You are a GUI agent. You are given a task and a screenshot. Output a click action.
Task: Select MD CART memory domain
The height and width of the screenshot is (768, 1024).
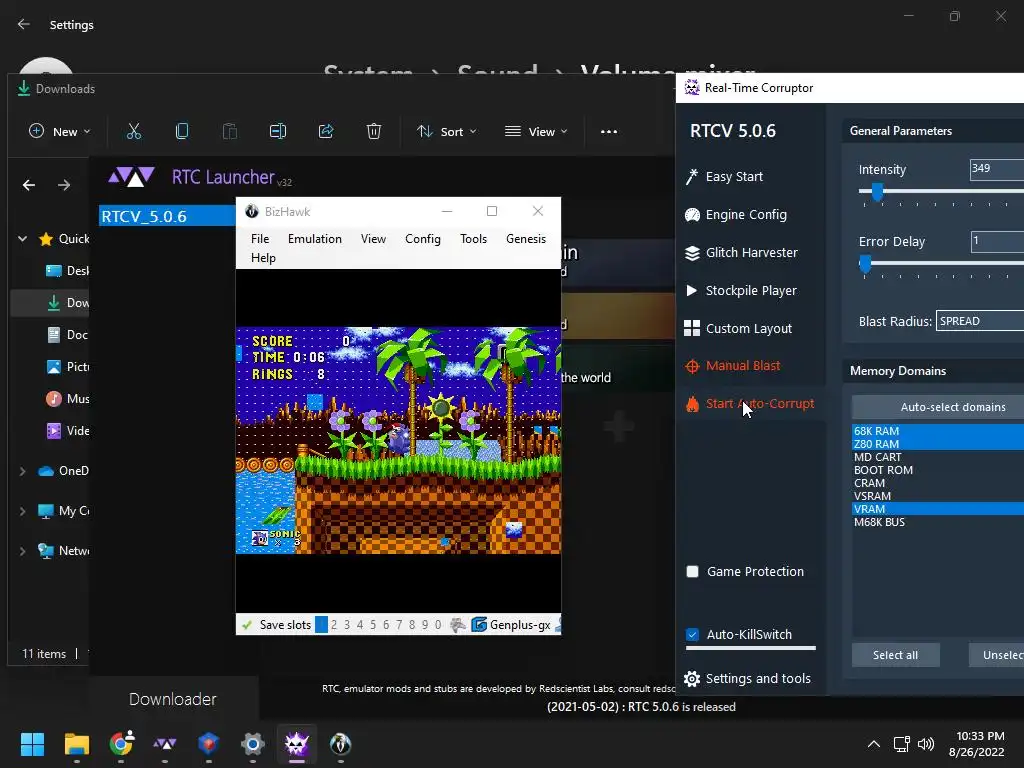tap(938, 457)
